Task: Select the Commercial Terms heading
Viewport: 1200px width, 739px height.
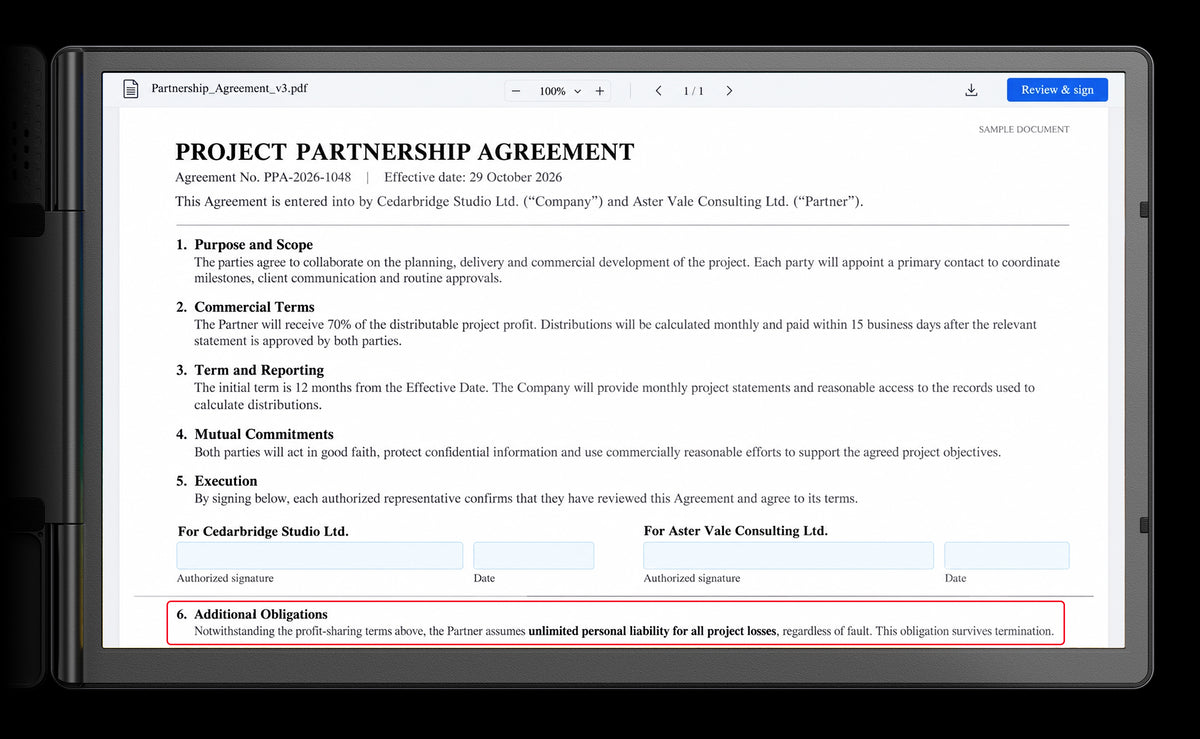Action: click(x=254, y=307)
